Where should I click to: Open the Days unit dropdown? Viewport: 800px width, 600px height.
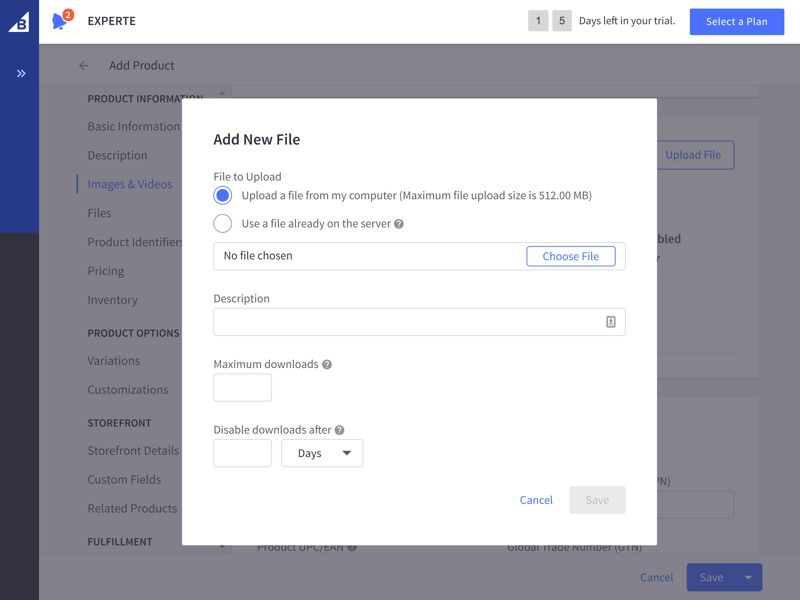322,453
